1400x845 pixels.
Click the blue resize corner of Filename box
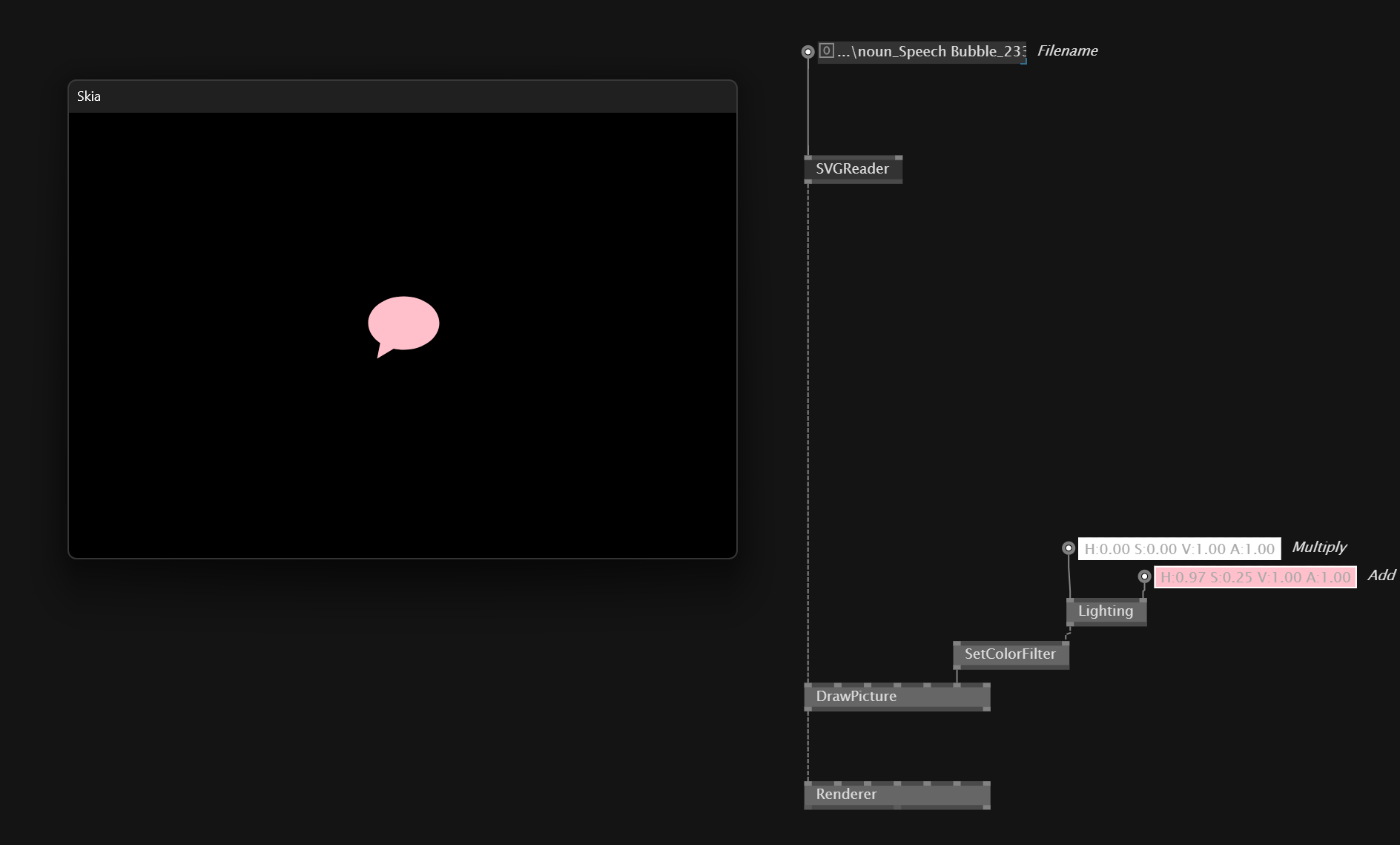tap(1023, 61)
